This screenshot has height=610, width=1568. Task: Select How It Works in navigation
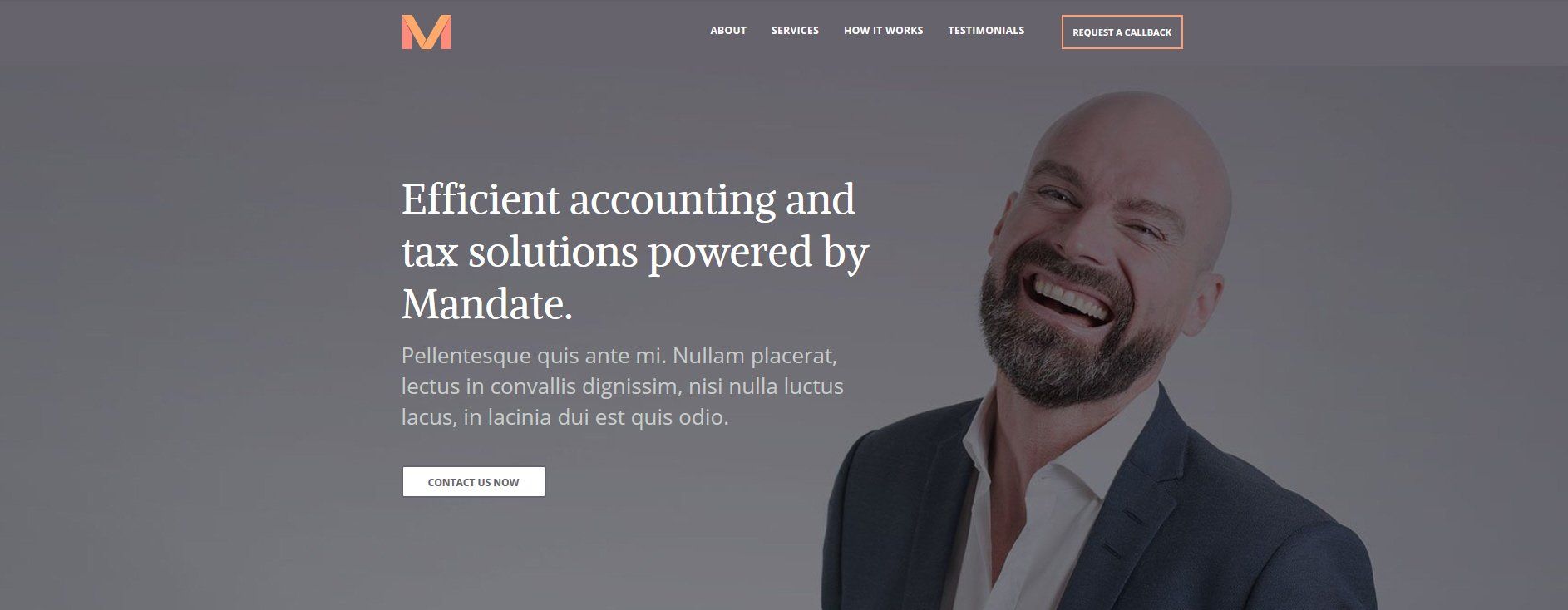click(883, 31)
